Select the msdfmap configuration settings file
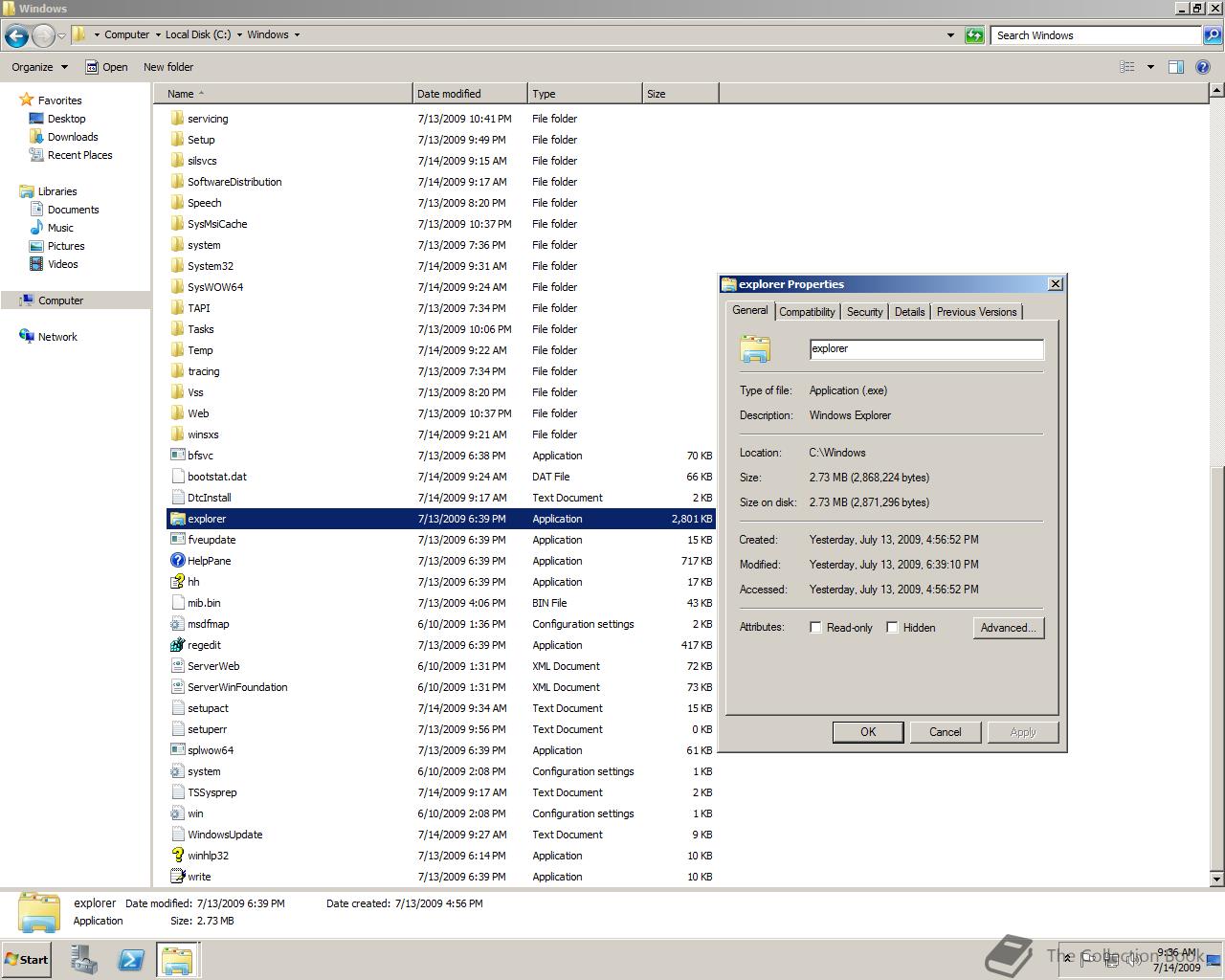The width and height of the screenshot is (1225, 980). tap(441, 624)
